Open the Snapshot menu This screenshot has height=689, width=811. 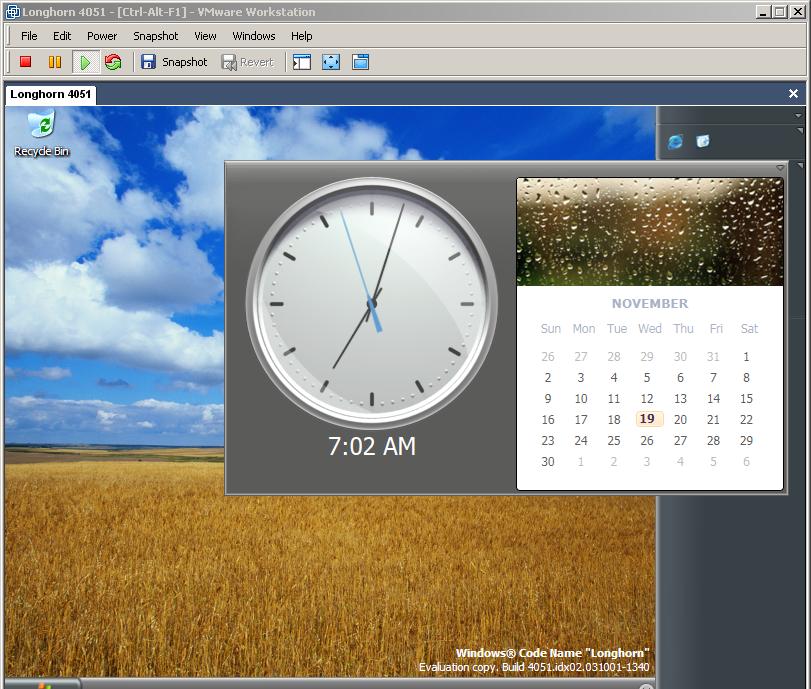[156, 36]
